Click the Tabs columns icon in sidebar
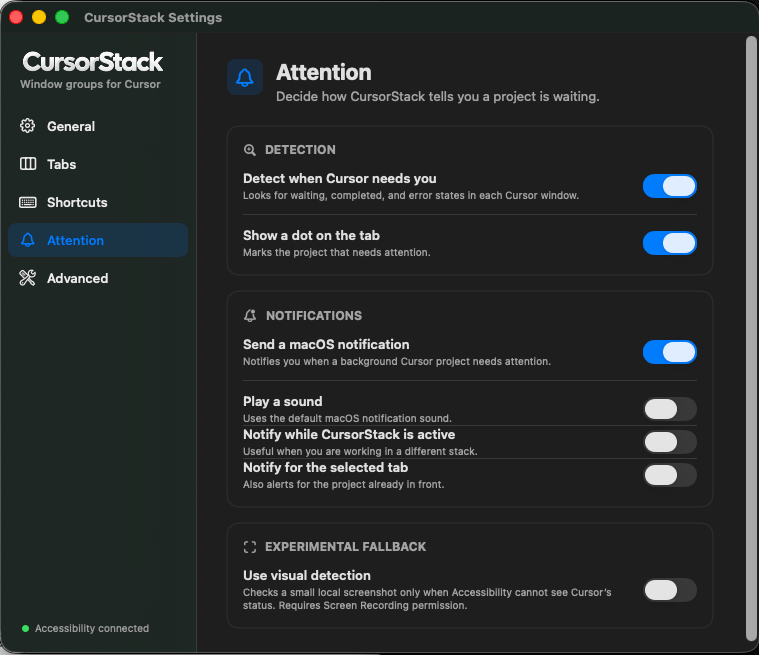This screenshot has width=759, height=655. coord(28,164)
